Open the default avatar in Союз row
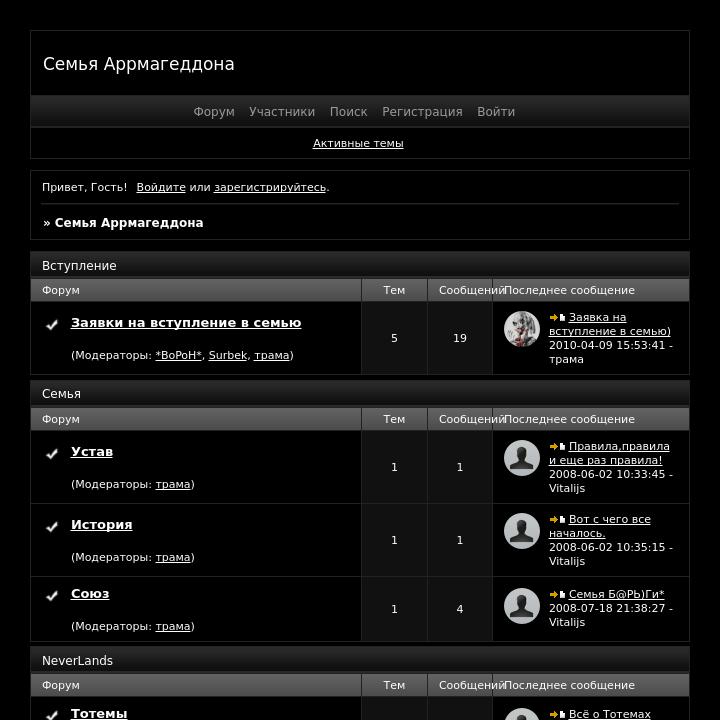720x720 pixels. (522, 606)
